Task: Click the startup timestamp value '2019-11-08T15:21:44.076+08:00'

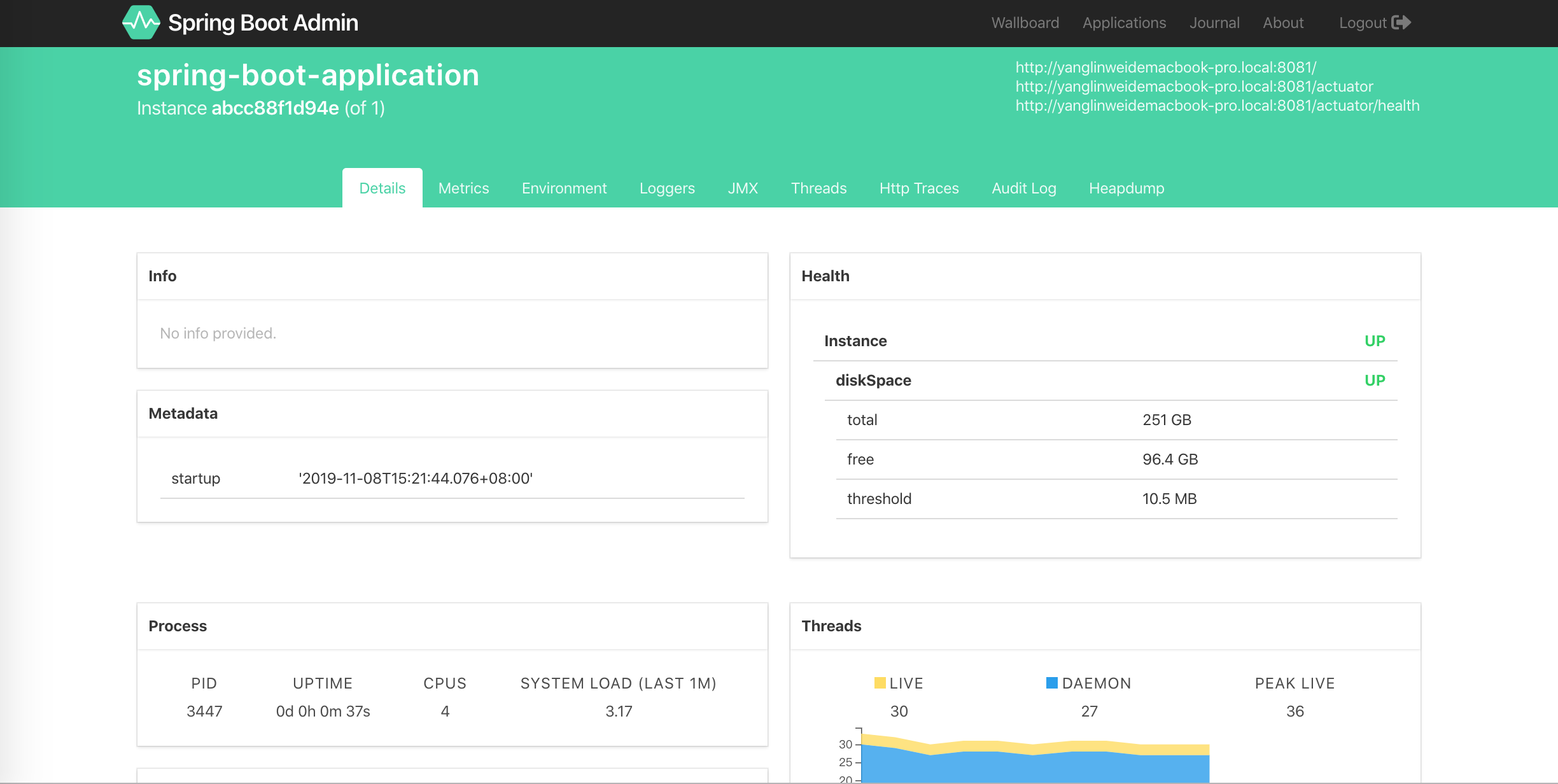Action: point(416,478)
